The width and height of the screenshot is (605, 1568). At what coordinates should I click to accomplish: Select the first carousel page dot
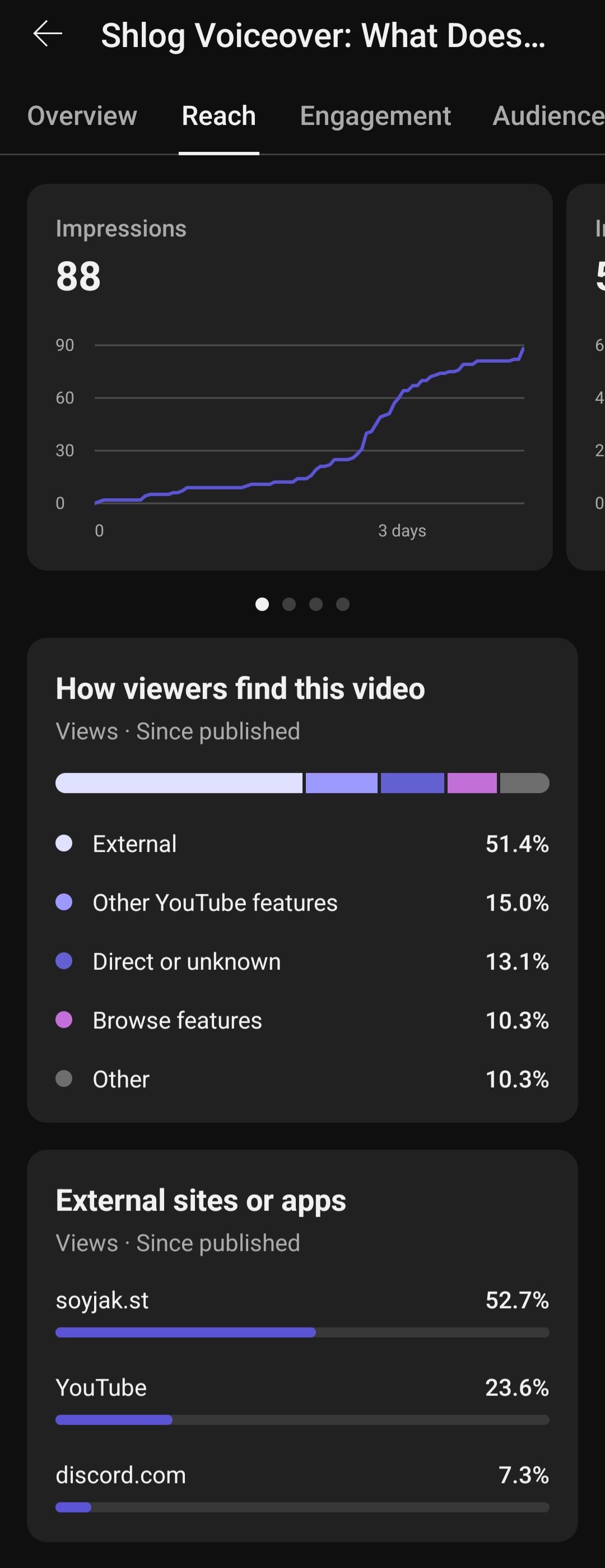(x=262, y=604)
